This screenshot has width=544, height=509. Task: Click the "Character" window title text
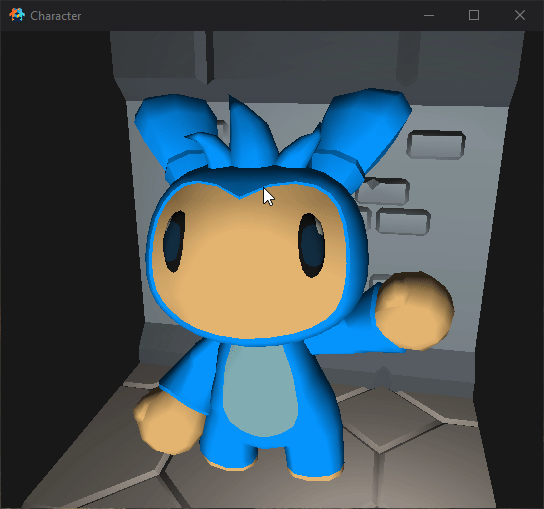[56, 16]
